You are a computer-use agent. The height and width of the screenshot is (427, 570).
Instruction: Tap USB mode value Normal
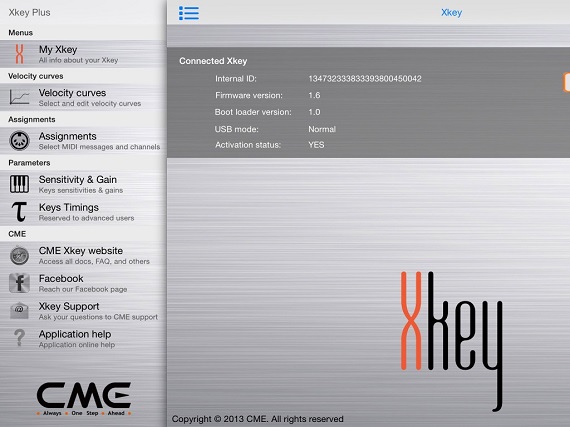click(x=322, y=129)
